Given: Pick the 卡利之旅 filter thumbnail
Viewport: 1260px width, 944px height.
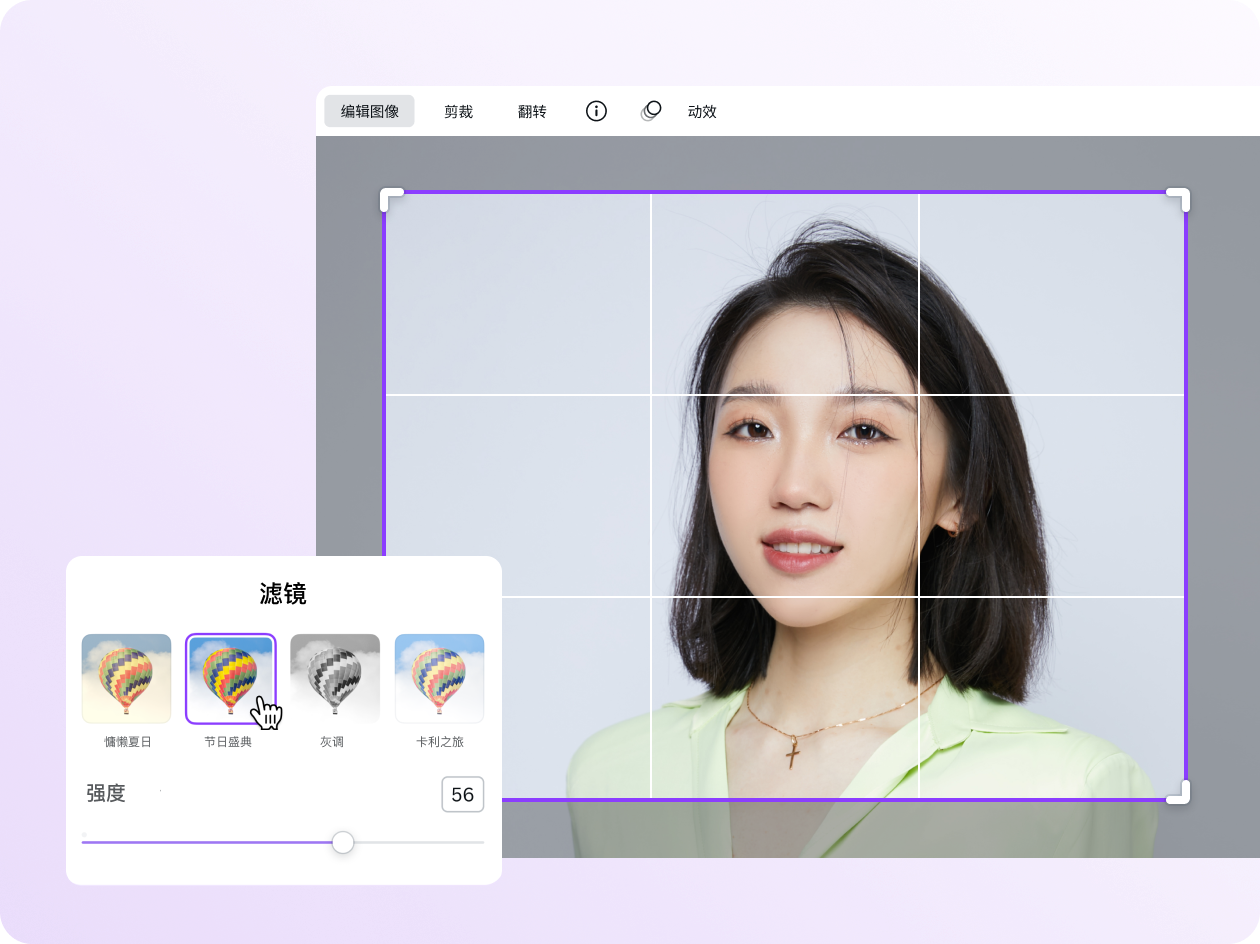Looking at the screenshot, I should [x=439, y=678].
